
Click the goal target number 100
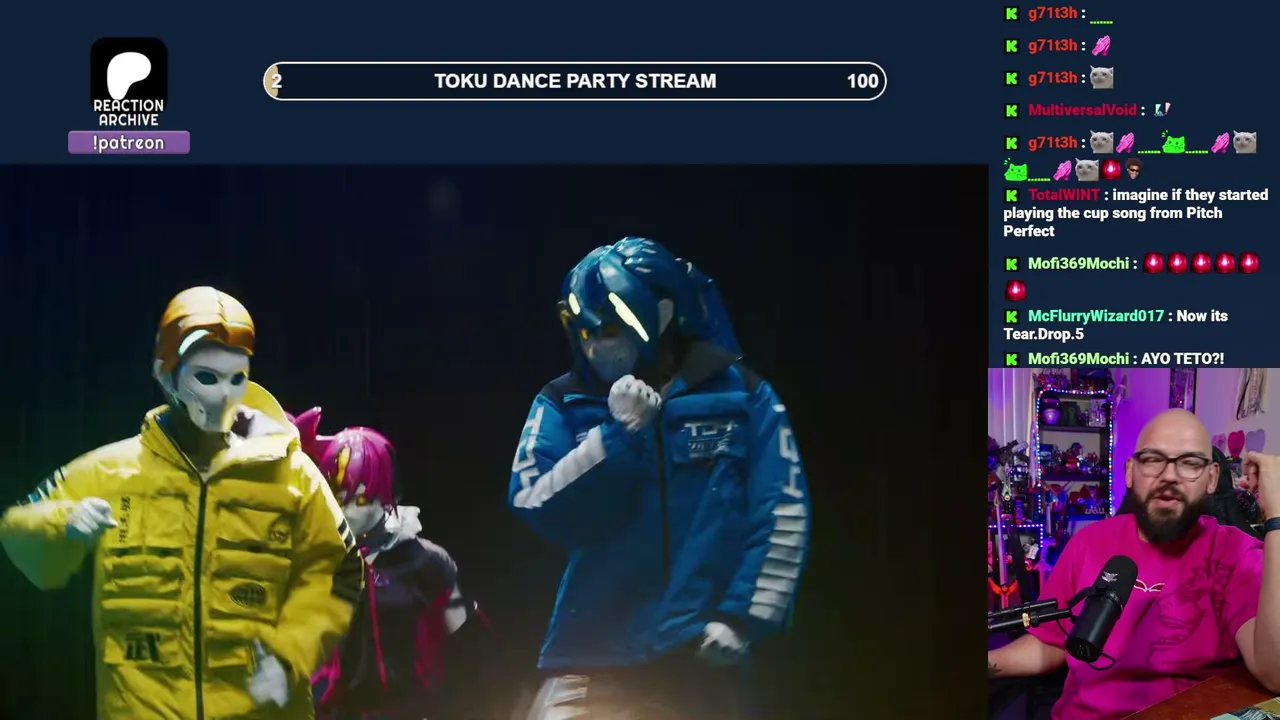[x=862, y=81]
